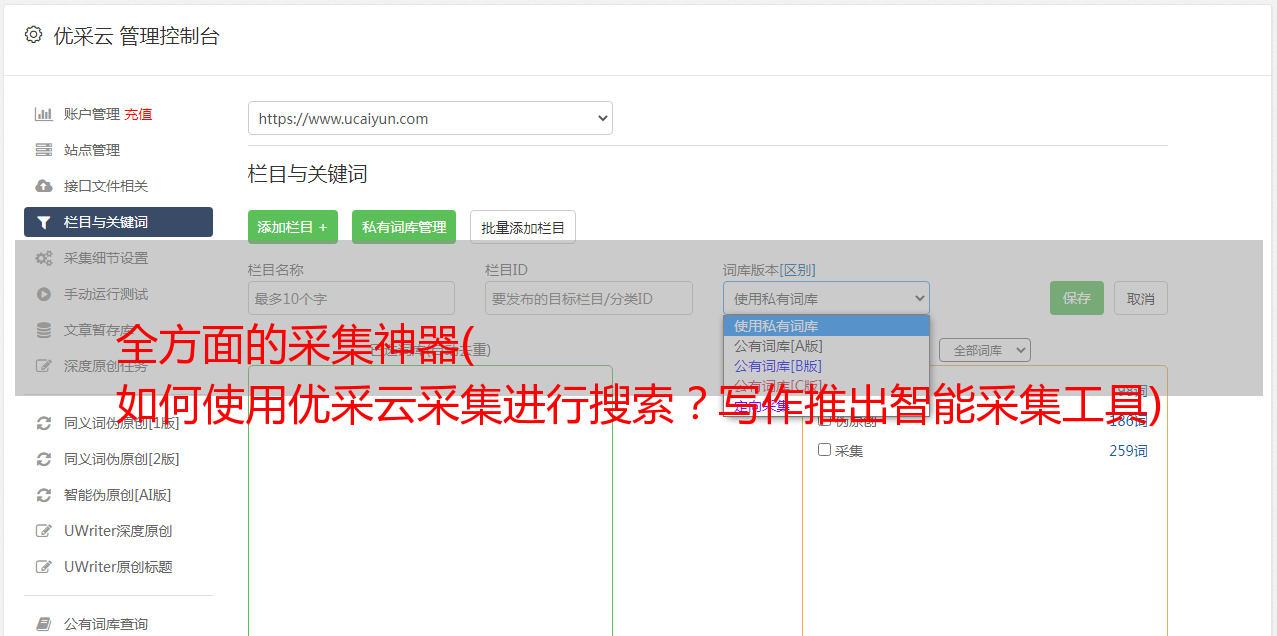Click the book icon for 公有词库查询

coord(44,624)
